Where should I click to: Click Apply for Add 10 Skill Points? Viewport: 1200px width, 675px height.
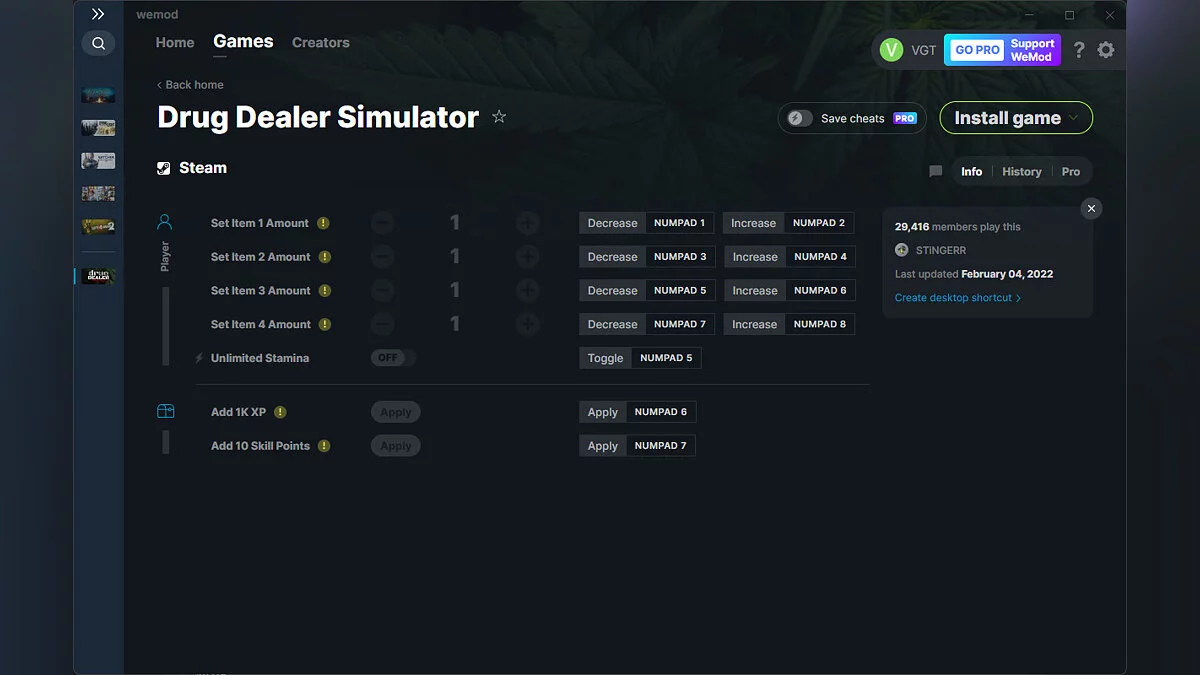pyautogui.click(x=396, y=446)
